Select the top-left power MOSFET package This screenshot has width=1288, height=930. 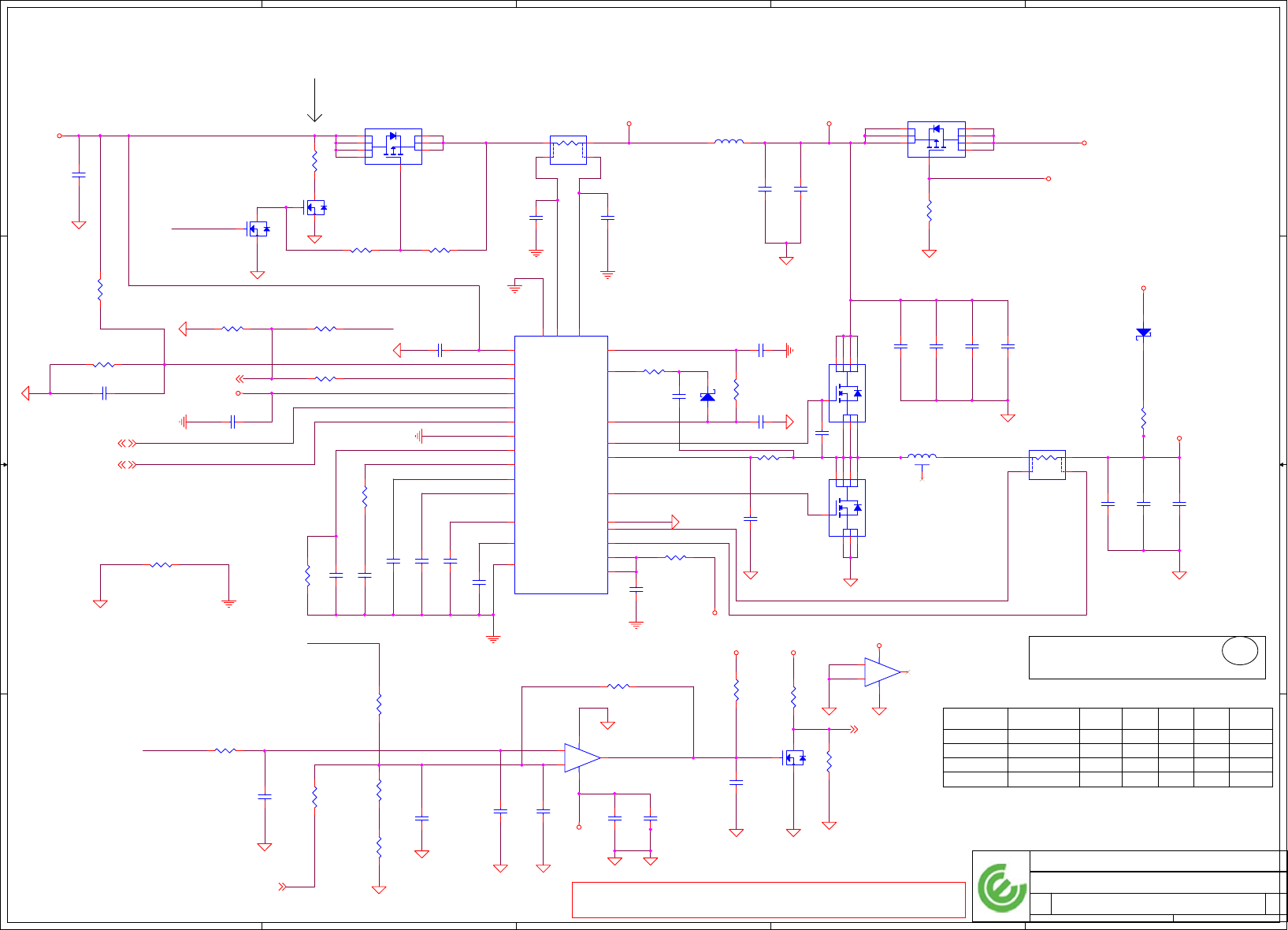[393, 147]
